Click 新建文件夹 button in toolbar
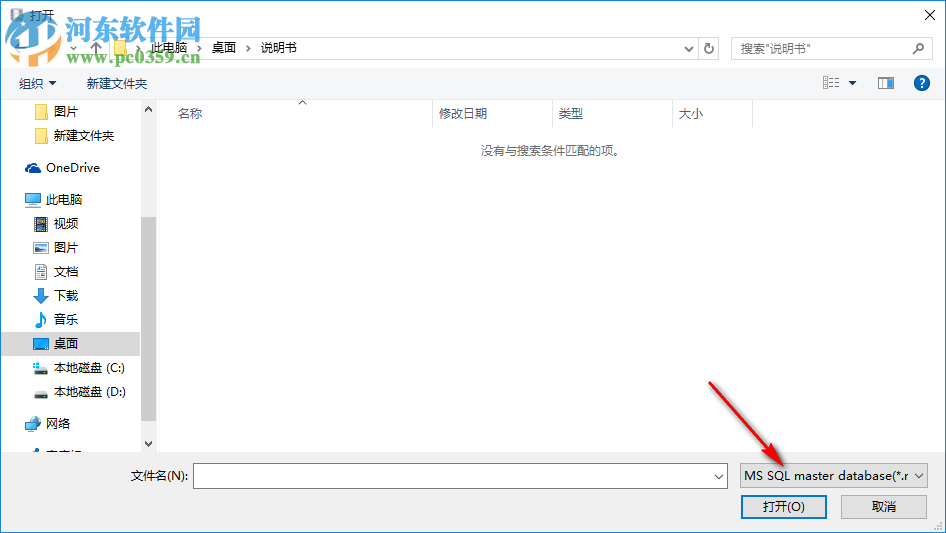 [x=116, y=83]
